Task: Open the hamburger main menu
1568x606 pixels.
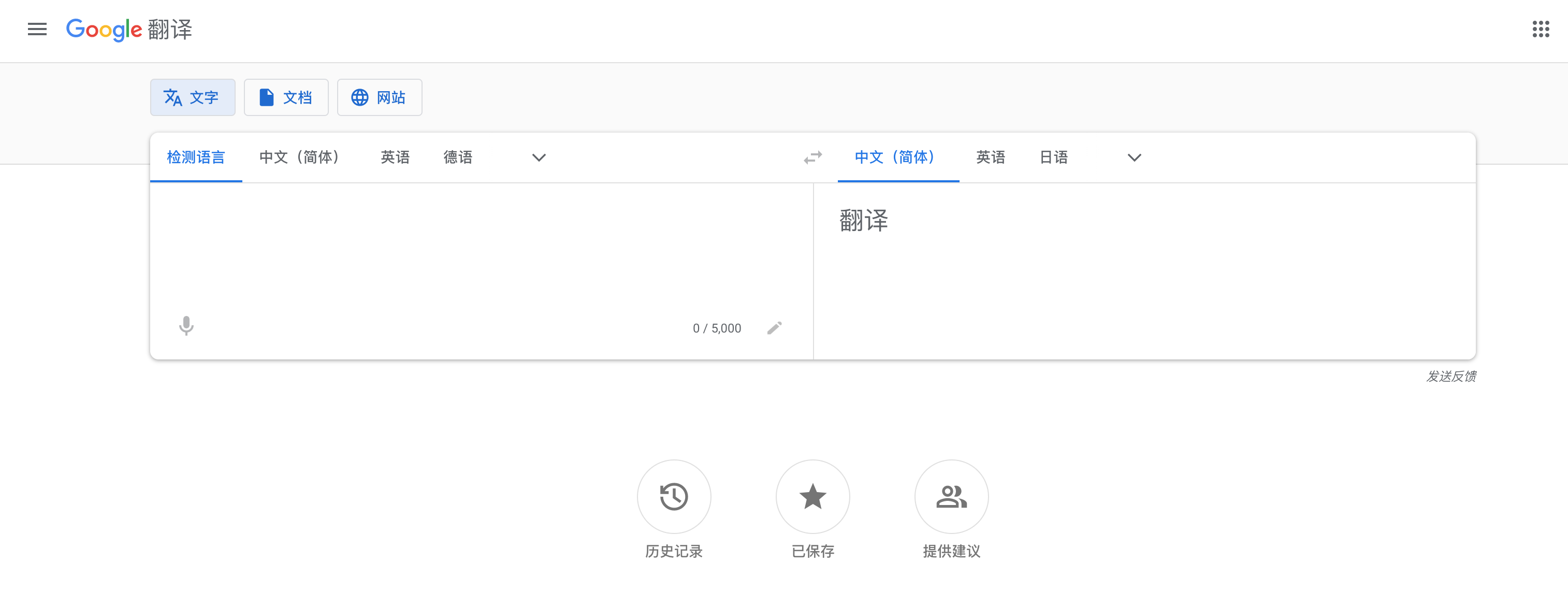Action: click(x=37, y=29)
